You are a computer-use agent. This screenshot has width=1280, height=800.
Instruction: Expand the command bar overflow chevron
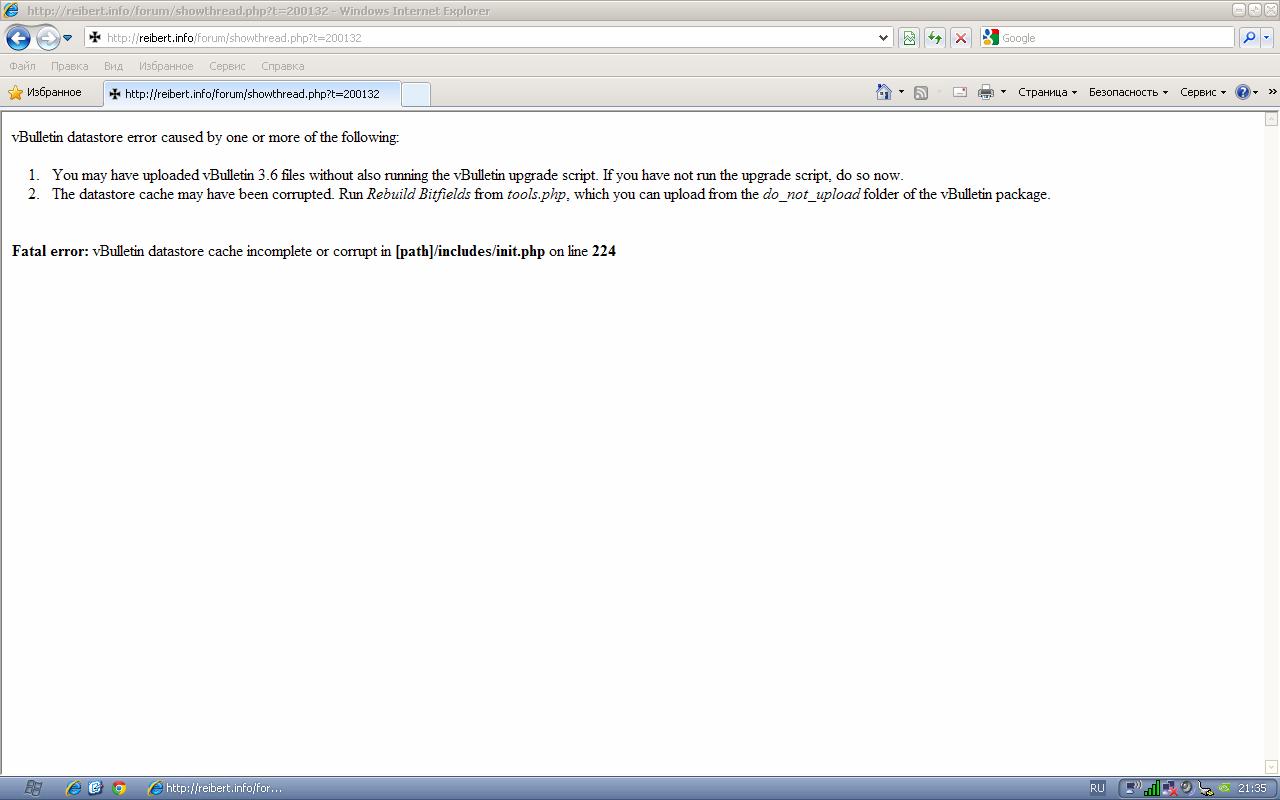pos(1272,92)
